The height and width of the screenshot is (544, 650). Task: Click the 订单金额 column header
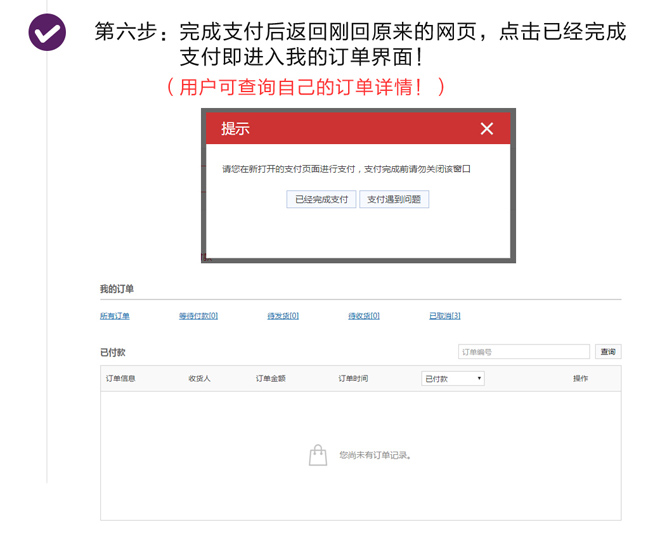270,379
